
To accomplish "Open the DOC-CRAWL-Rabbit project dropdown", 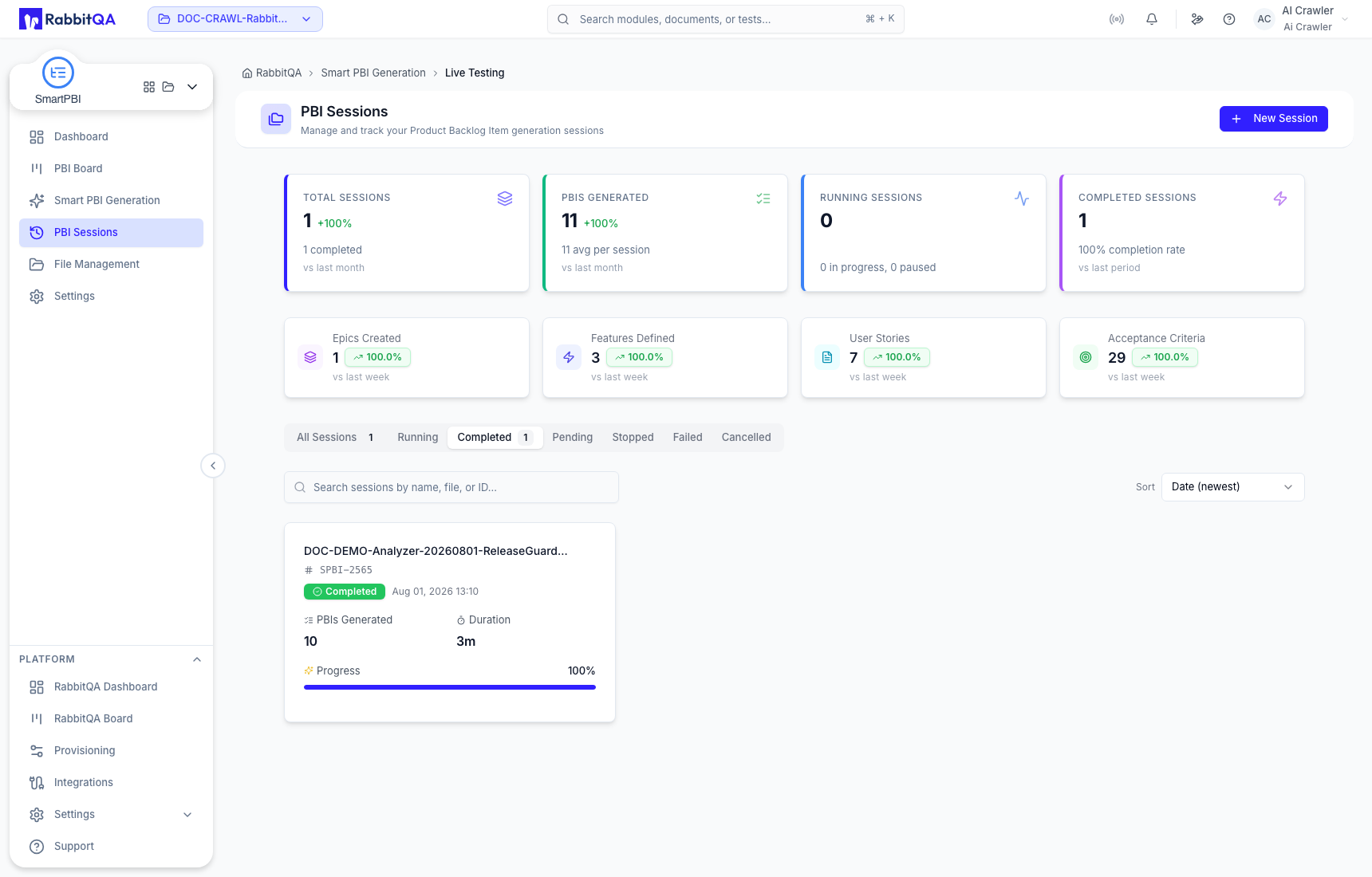I will (x=235, y=19).
